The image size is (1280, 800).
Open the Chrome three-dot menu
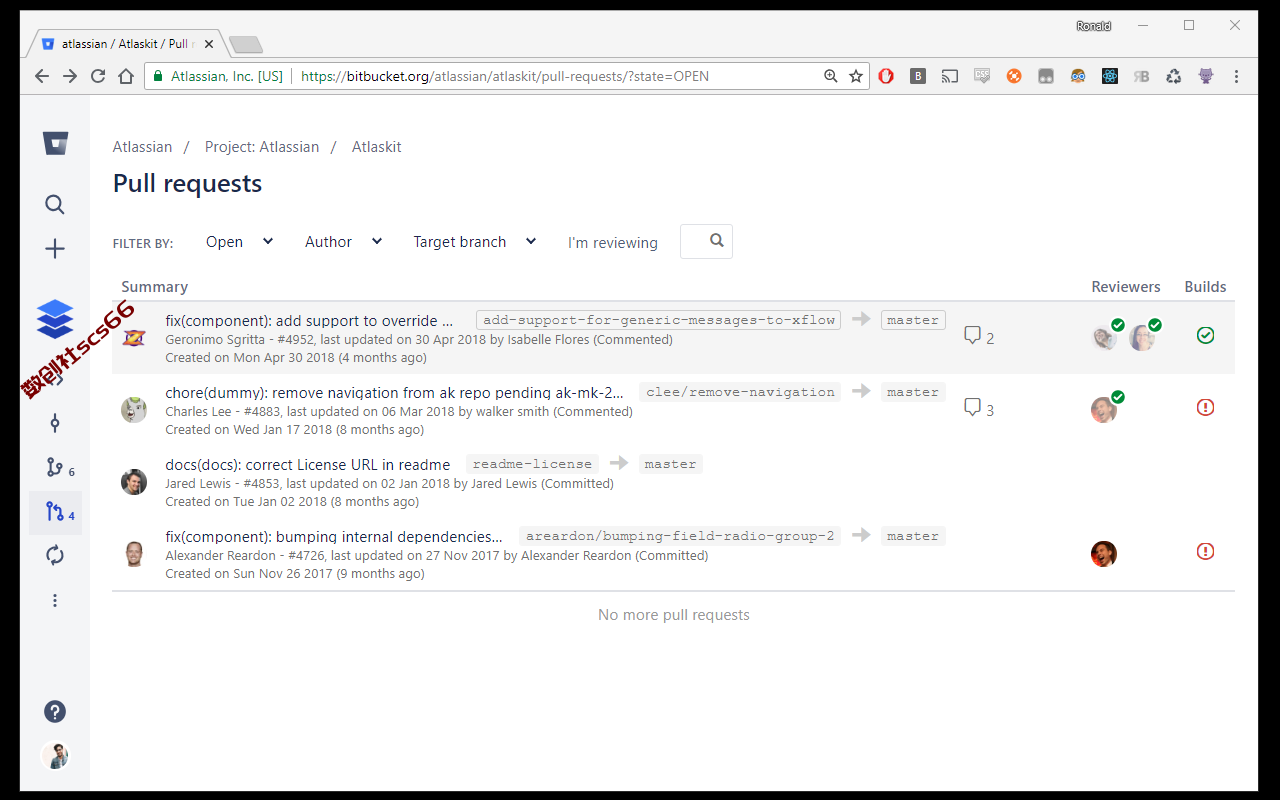coord(1236,76)
